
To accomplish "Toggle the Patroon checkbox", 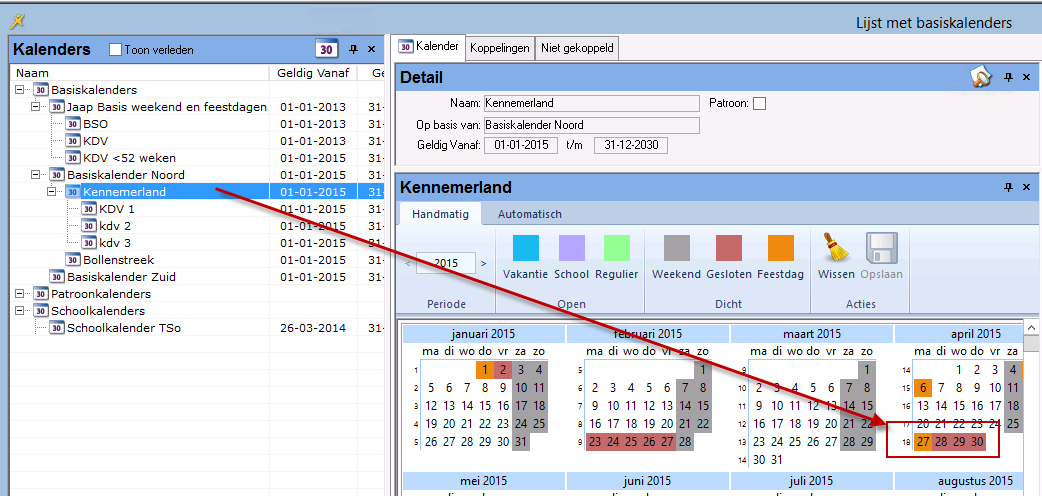I will [759, 103].
